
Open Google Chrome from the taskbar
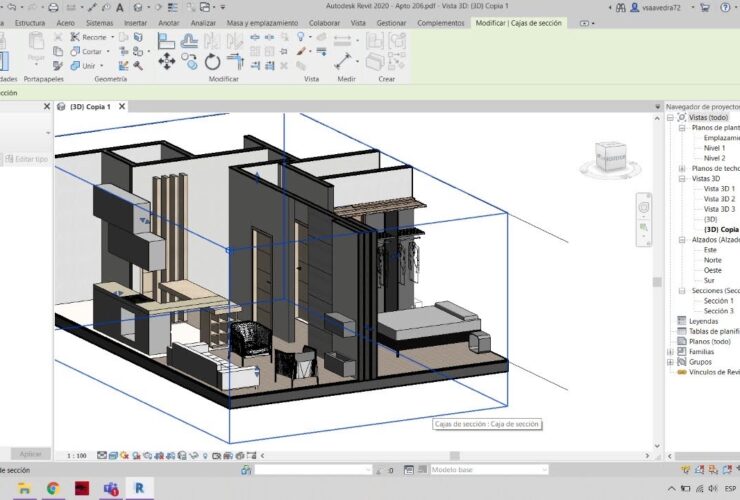click(x=52, y=488)
